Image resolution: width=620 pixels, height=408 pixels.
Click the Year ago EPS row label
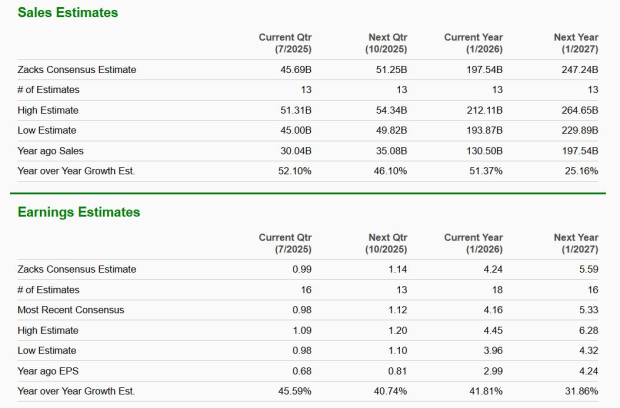(48, 370)
